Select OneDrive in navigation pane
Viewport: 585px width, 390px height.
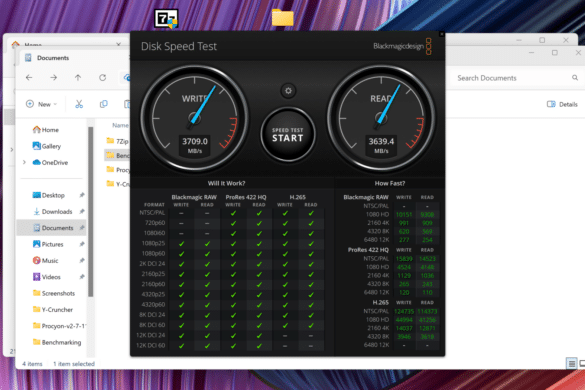tap(50, 162)
